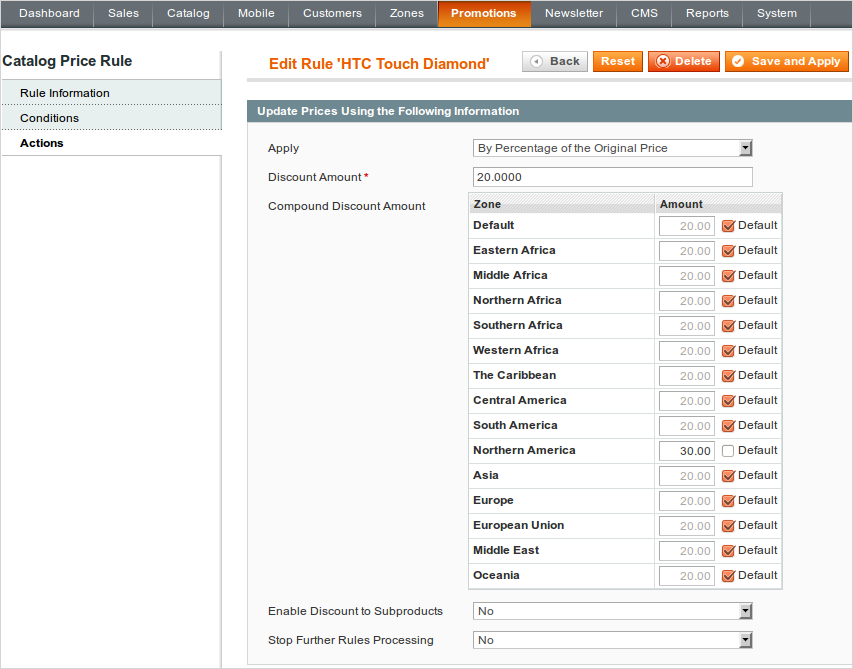Click the Oceania amount field
The image size is (853, 669).
tap(687, 576)
